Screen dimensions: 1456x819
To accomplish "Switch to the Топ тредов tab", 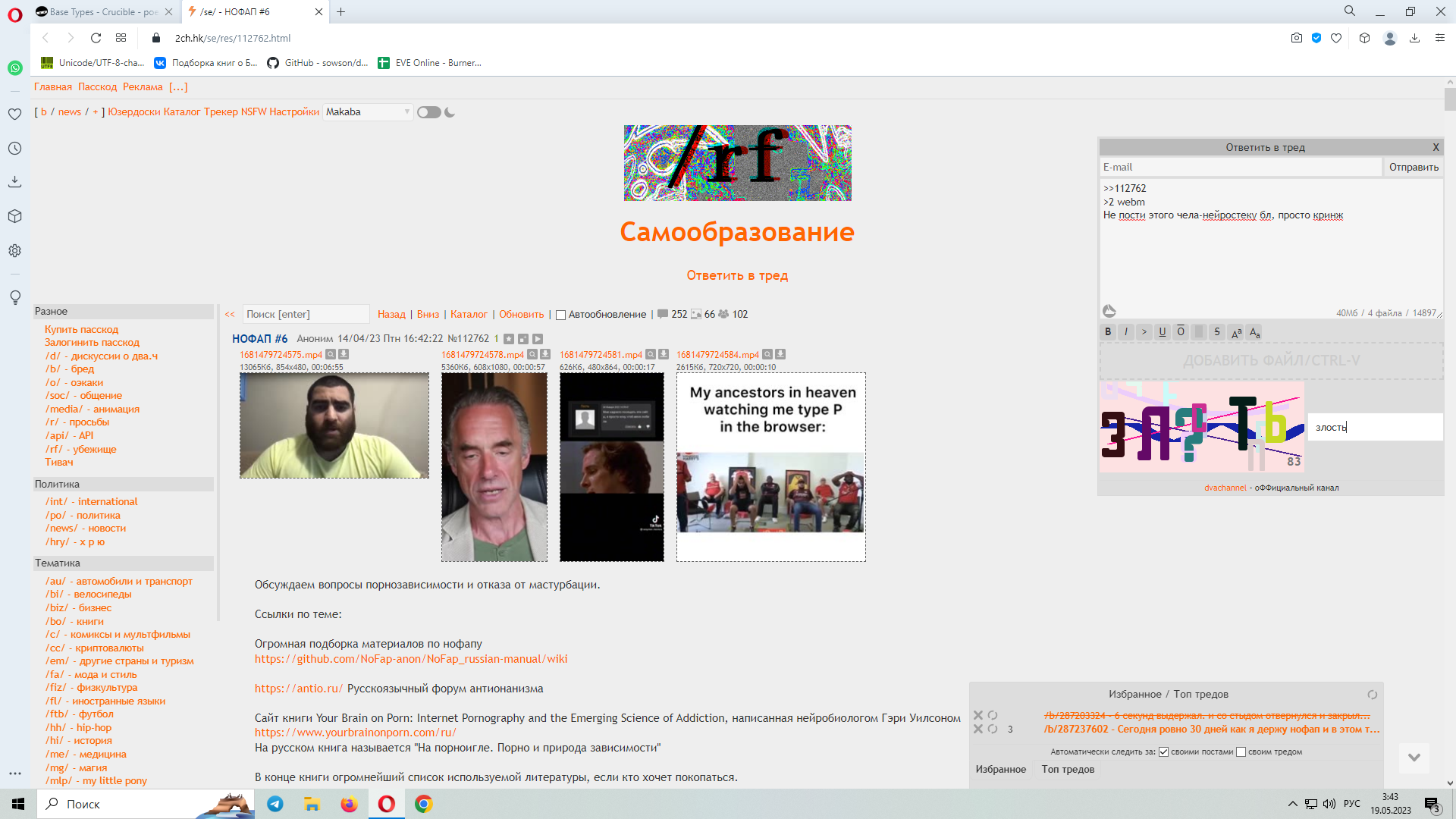I will (x=1068, y=769).
